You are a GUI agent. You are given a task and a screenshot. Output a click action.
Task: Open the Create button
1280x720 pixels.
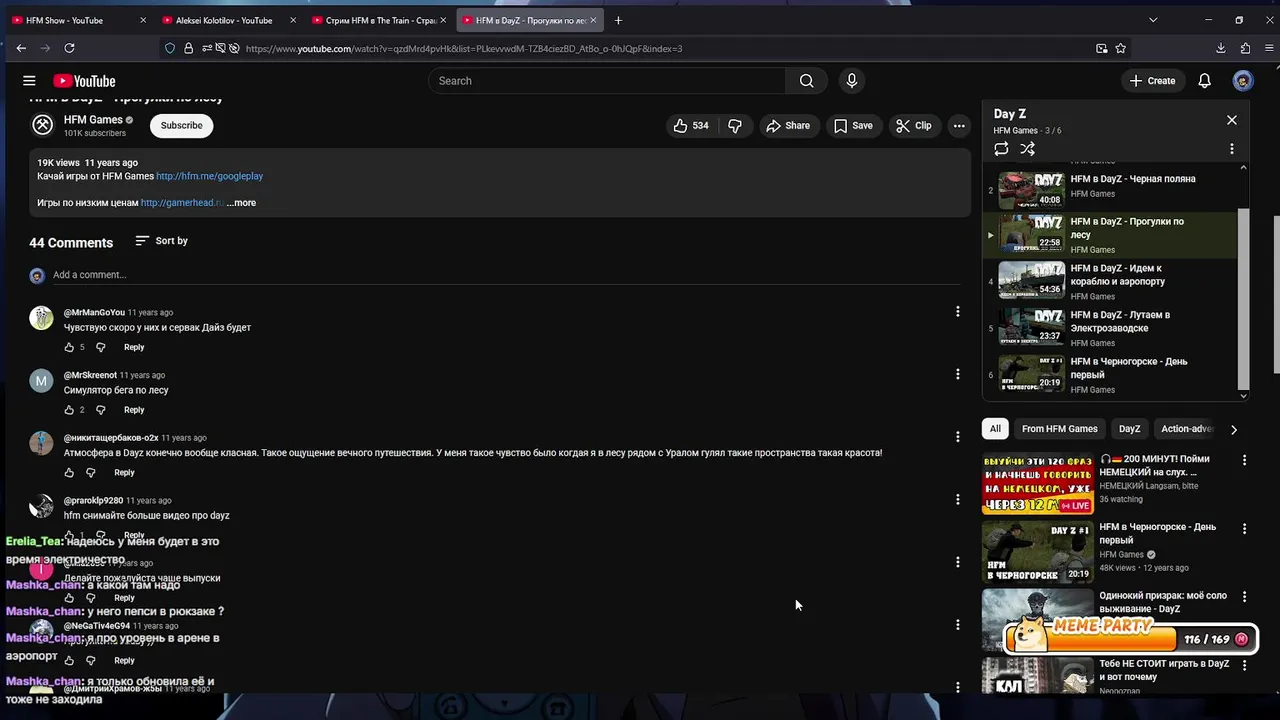point(1152,81)
